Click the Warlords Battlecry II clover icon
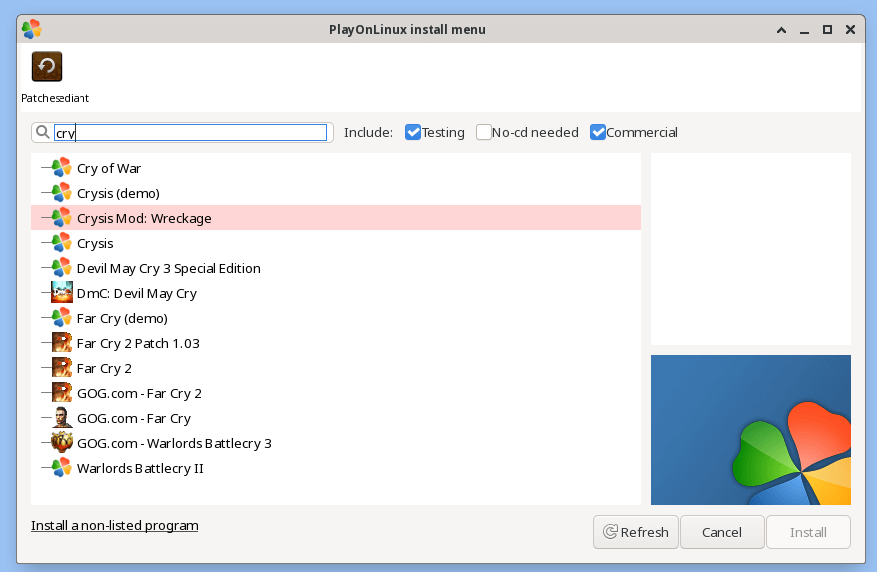The height and width of the screenshot is (572, 877). [62, 468]
